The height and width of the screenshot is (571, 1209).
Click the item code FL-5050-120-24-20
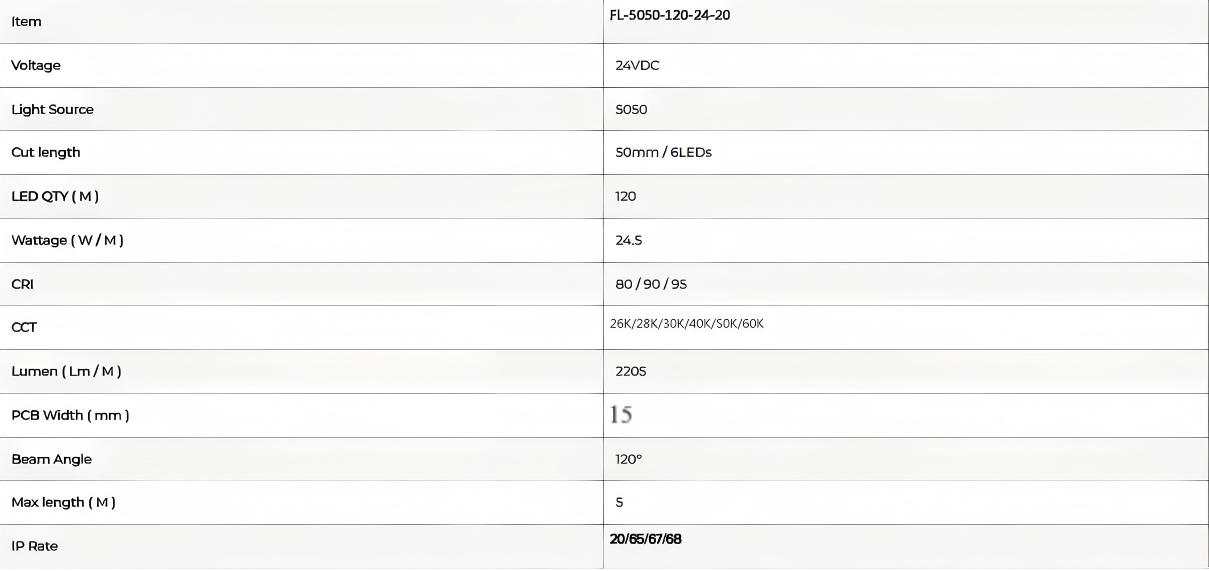point(670,15)
